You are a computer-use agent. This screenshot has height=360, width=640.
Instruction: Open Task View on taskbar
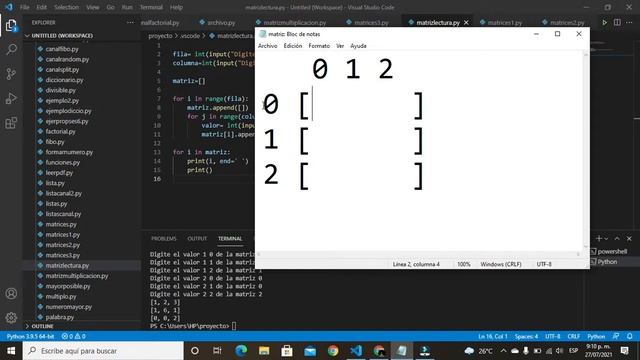pyautogui.click(x=217, y=351)
